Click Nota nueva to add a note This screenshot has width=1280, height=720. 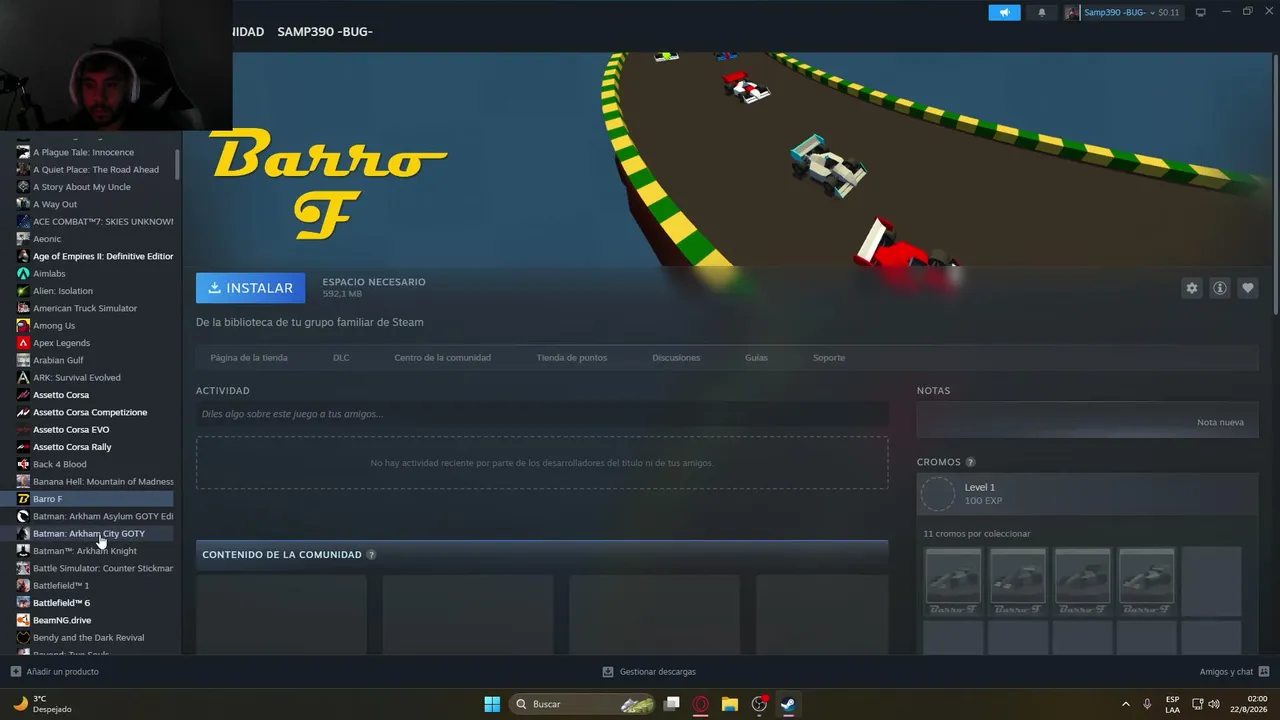(x=1220, y=422)
